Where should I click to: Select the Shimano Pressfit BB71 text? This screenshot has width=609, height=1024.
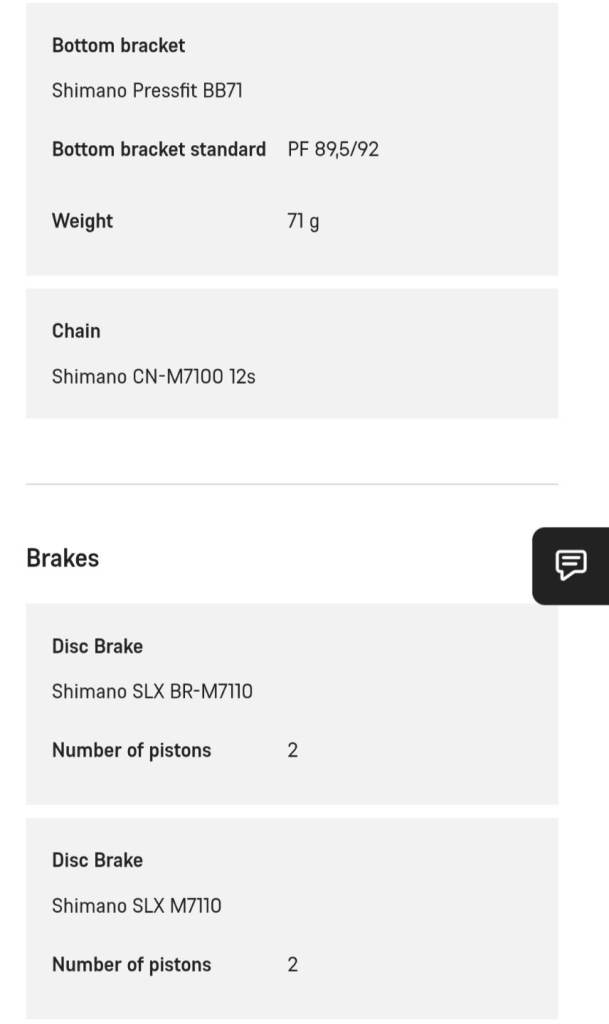click(147, 91)
